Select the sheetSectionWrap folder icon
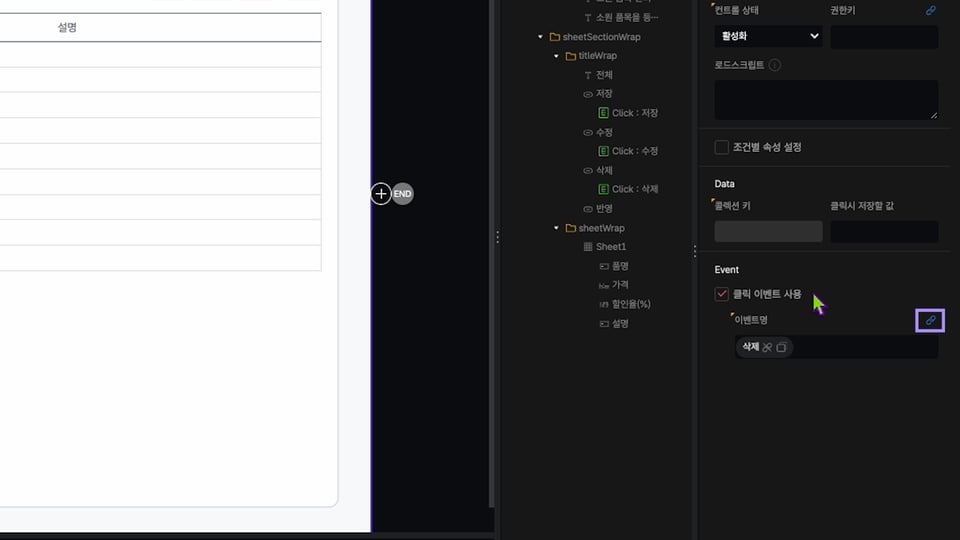Image resolution: width=960 pixels, height=540 pixels. (x=555, y=37)
